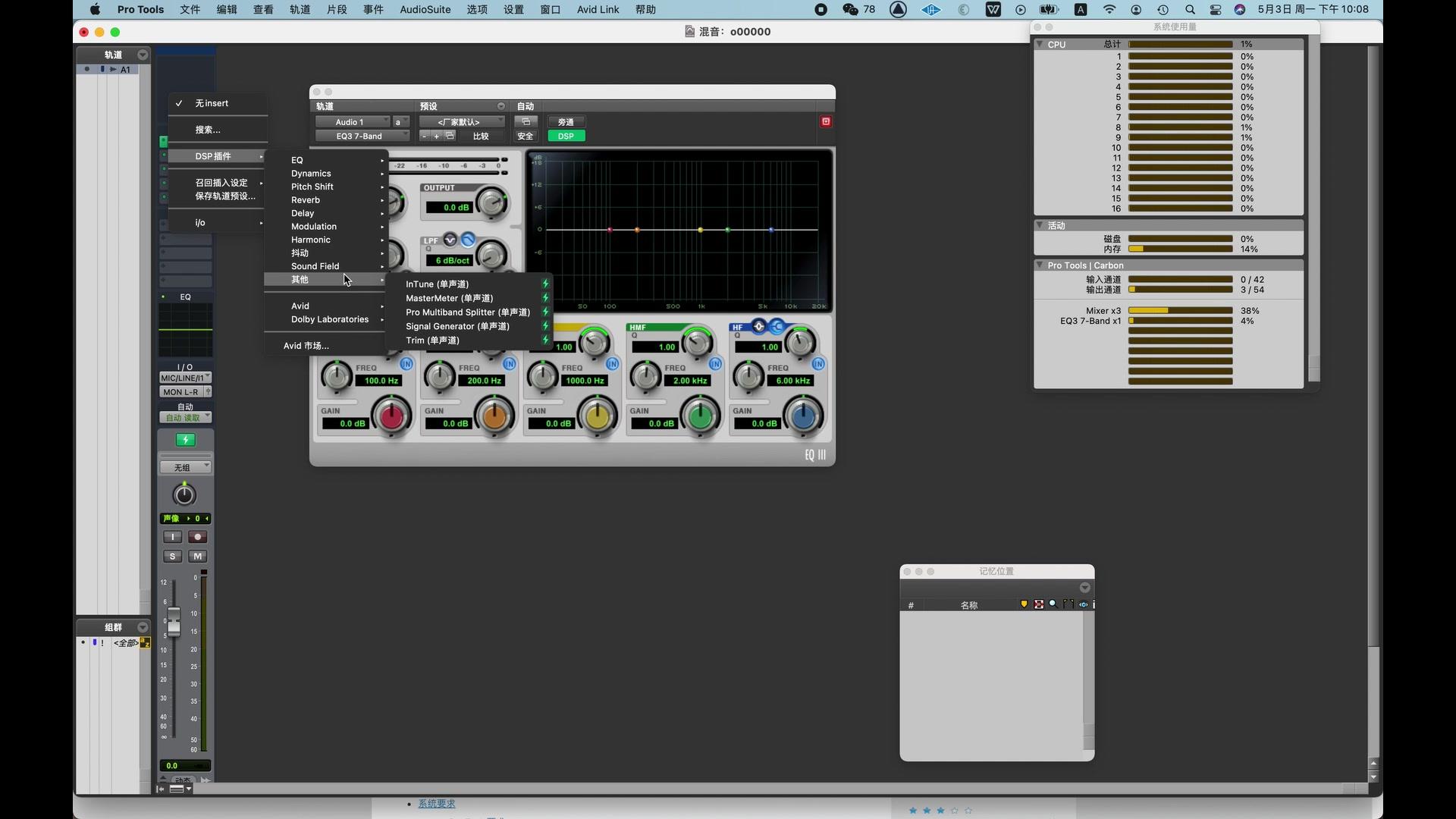Click the narrow mix view icon at strip bottom
Screen dimensions: 1456x819
177,789
